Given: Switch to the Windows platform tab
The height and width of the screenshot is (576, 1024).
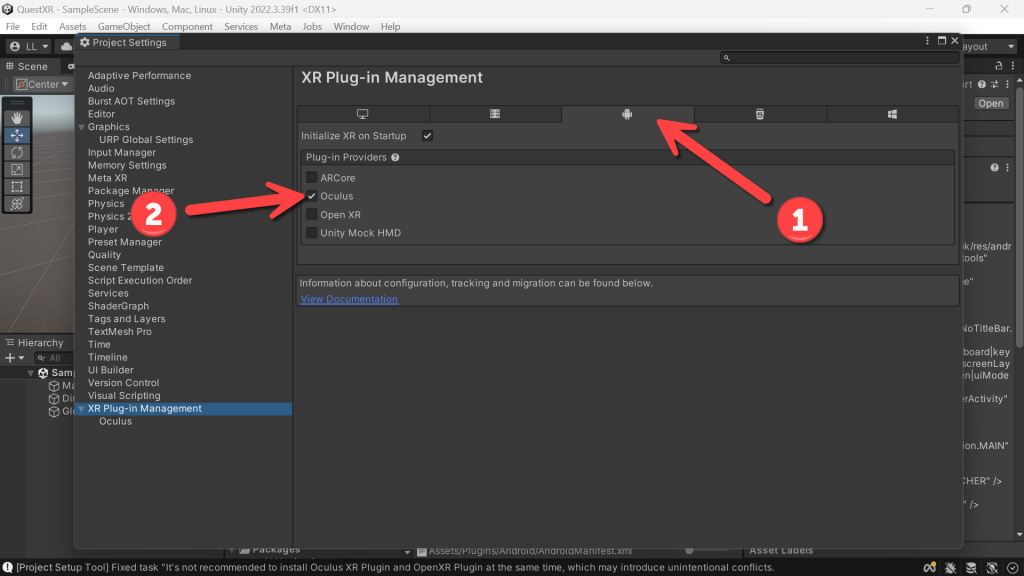Looking at the screenshot, I should click(892, 114).
